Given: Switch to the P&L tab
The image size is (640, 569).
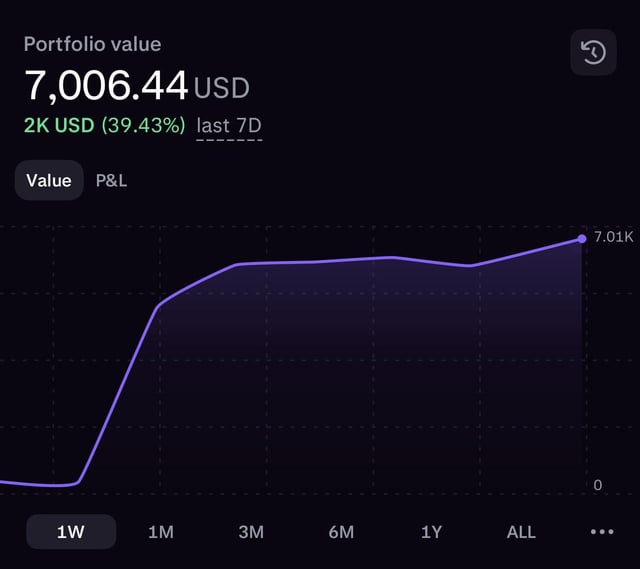Looking at the screenshot, I should [x=111, y=181].
